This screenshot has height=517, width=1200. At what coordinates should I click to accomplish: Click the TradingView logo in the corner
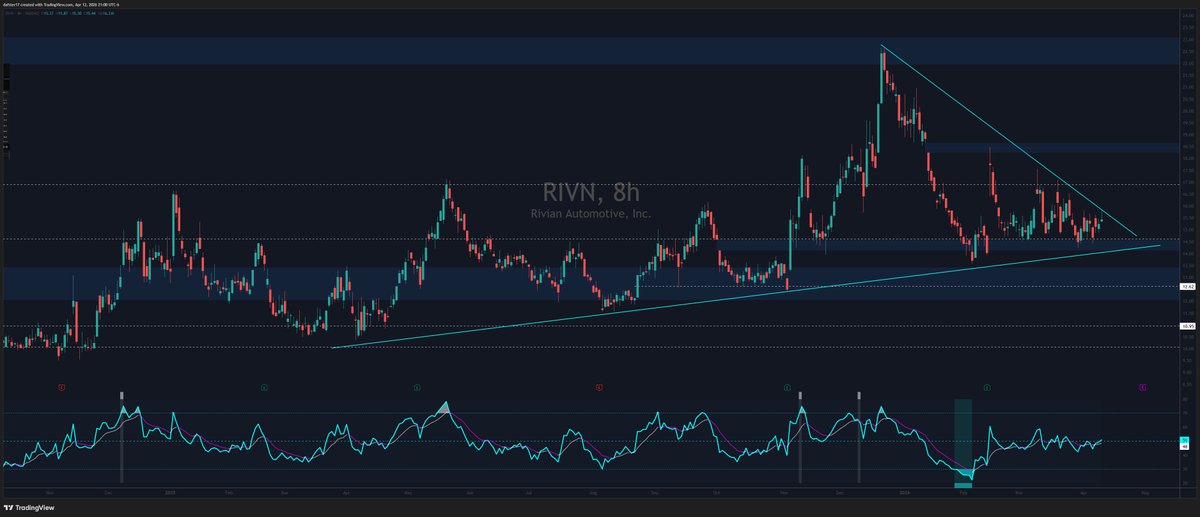31,507
